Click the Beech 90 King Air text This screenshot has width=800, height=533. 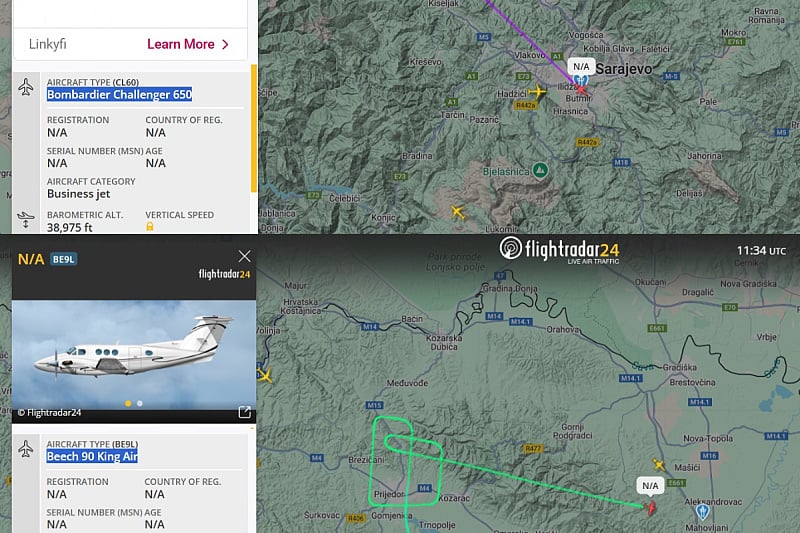pos(92,456)
